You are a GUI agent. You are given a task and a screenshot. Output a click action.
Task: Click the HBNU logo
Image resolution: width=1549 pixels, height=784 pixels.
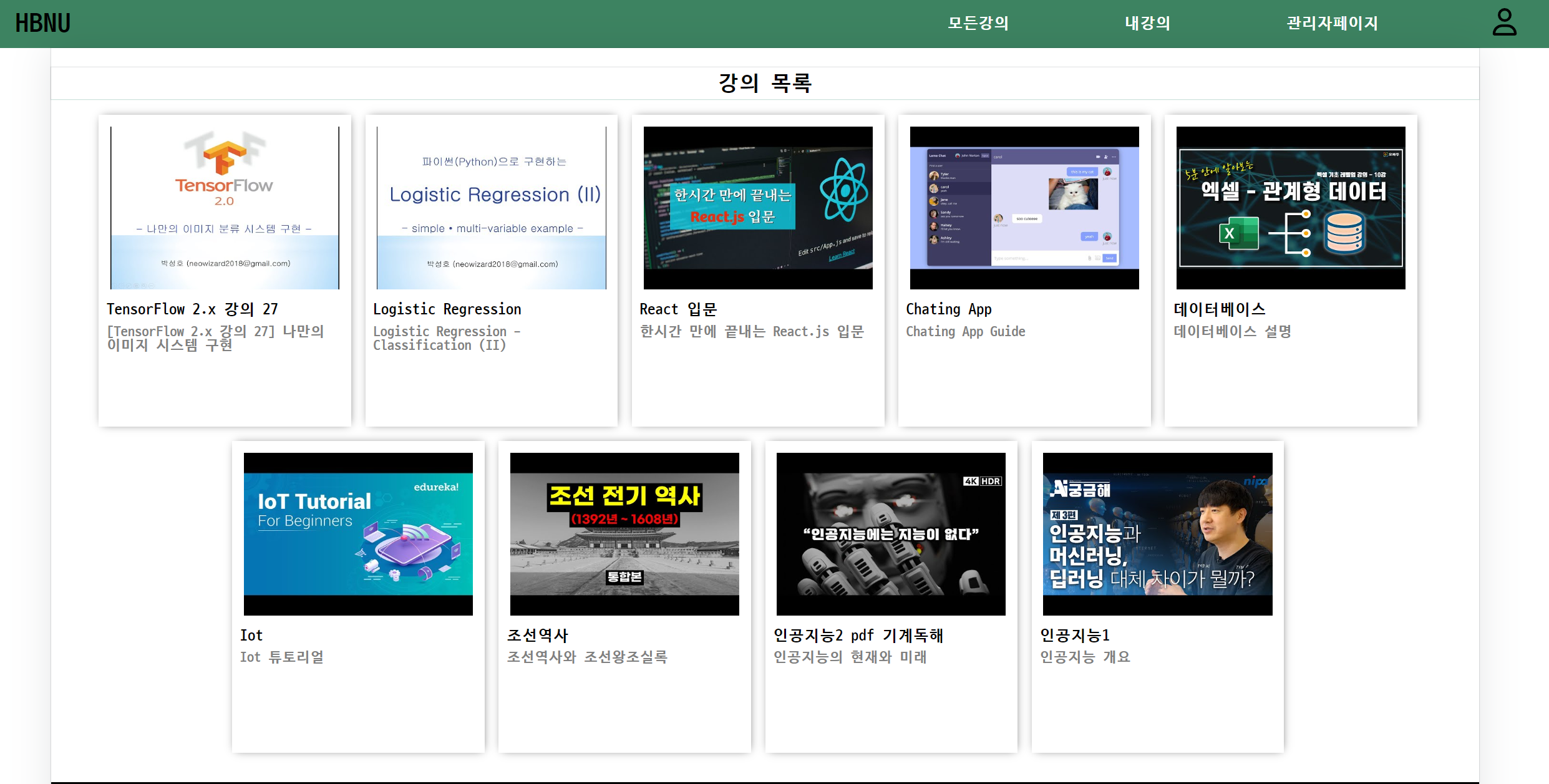coord(43,23)
